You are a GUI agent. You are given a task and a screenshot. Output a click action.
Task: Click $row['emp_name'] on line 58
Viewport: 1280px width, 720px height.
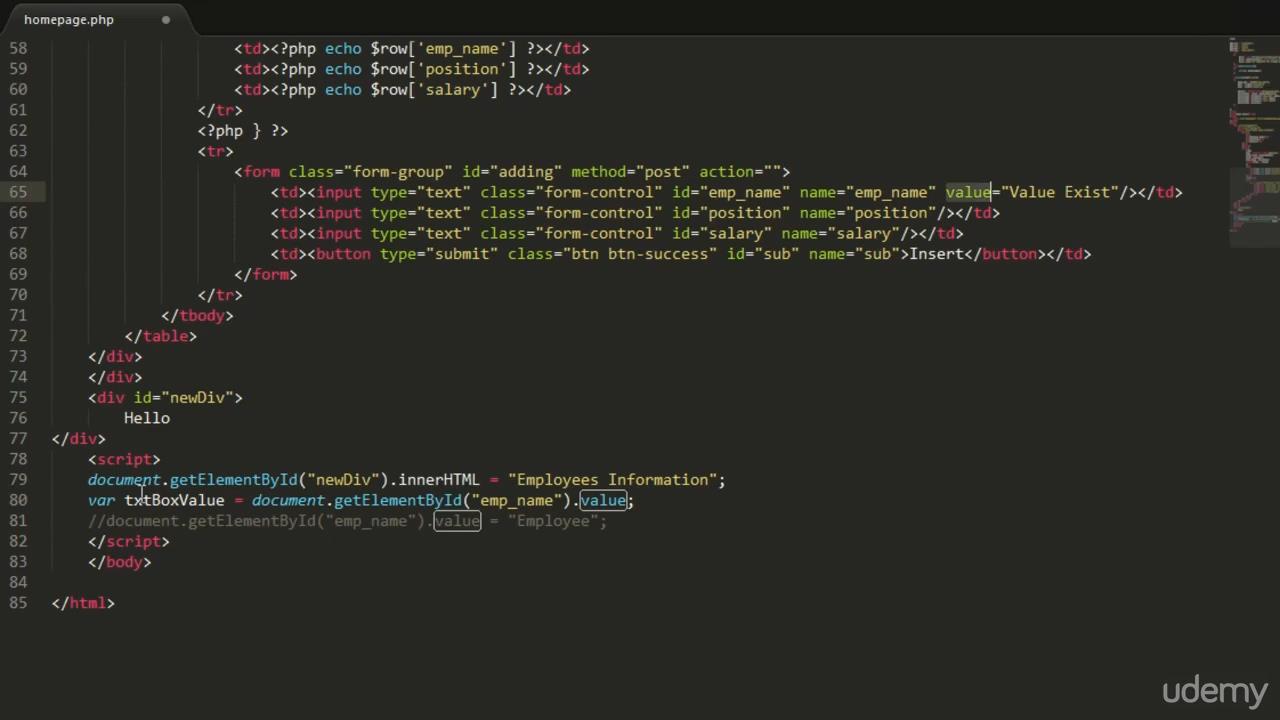pos(443,48)
